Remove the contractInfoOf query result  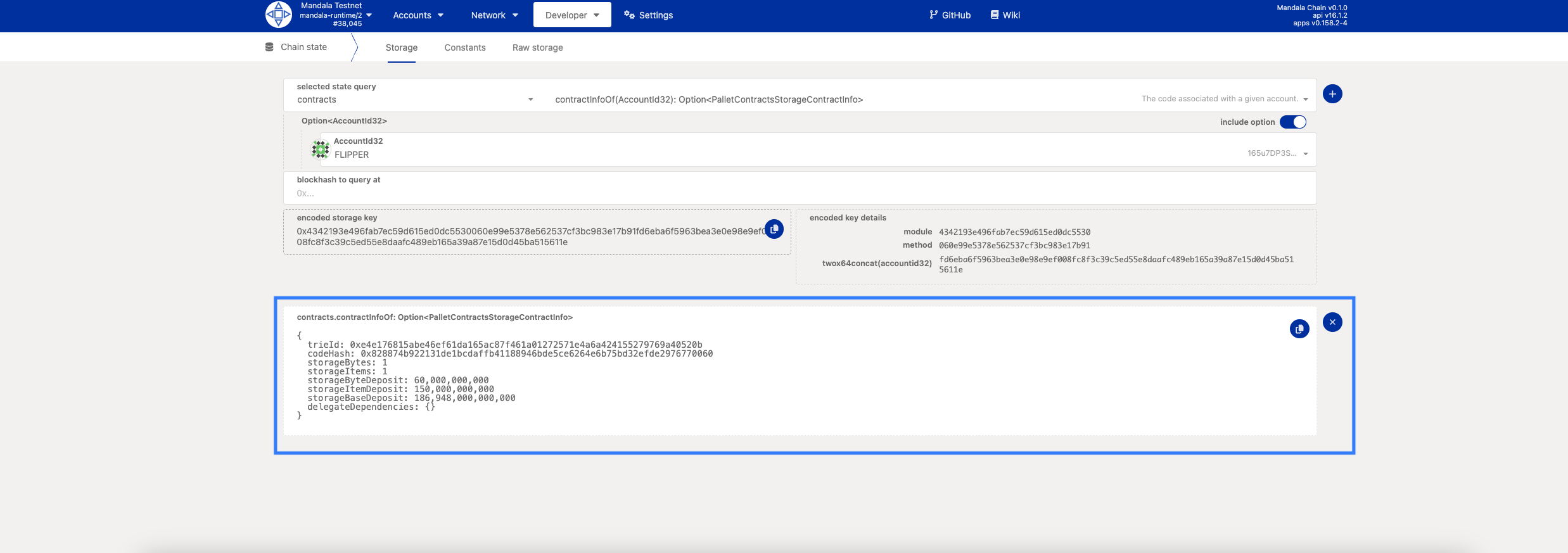point(1332,322)
